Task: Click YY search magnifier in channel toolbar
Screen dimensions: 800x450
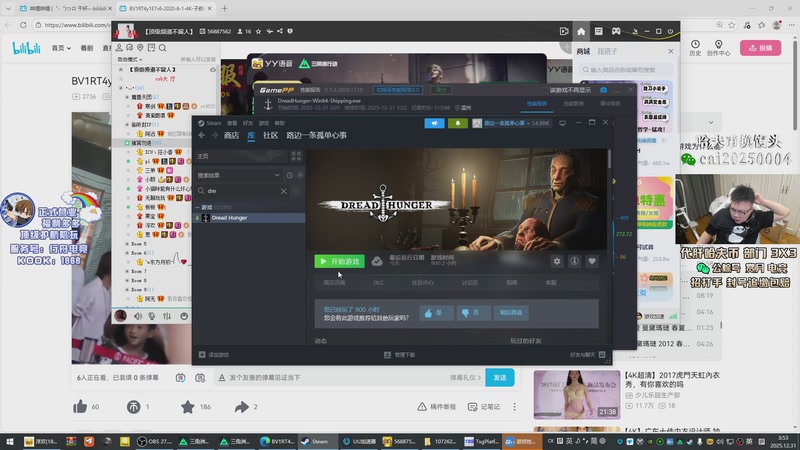Action: (162, 48)
